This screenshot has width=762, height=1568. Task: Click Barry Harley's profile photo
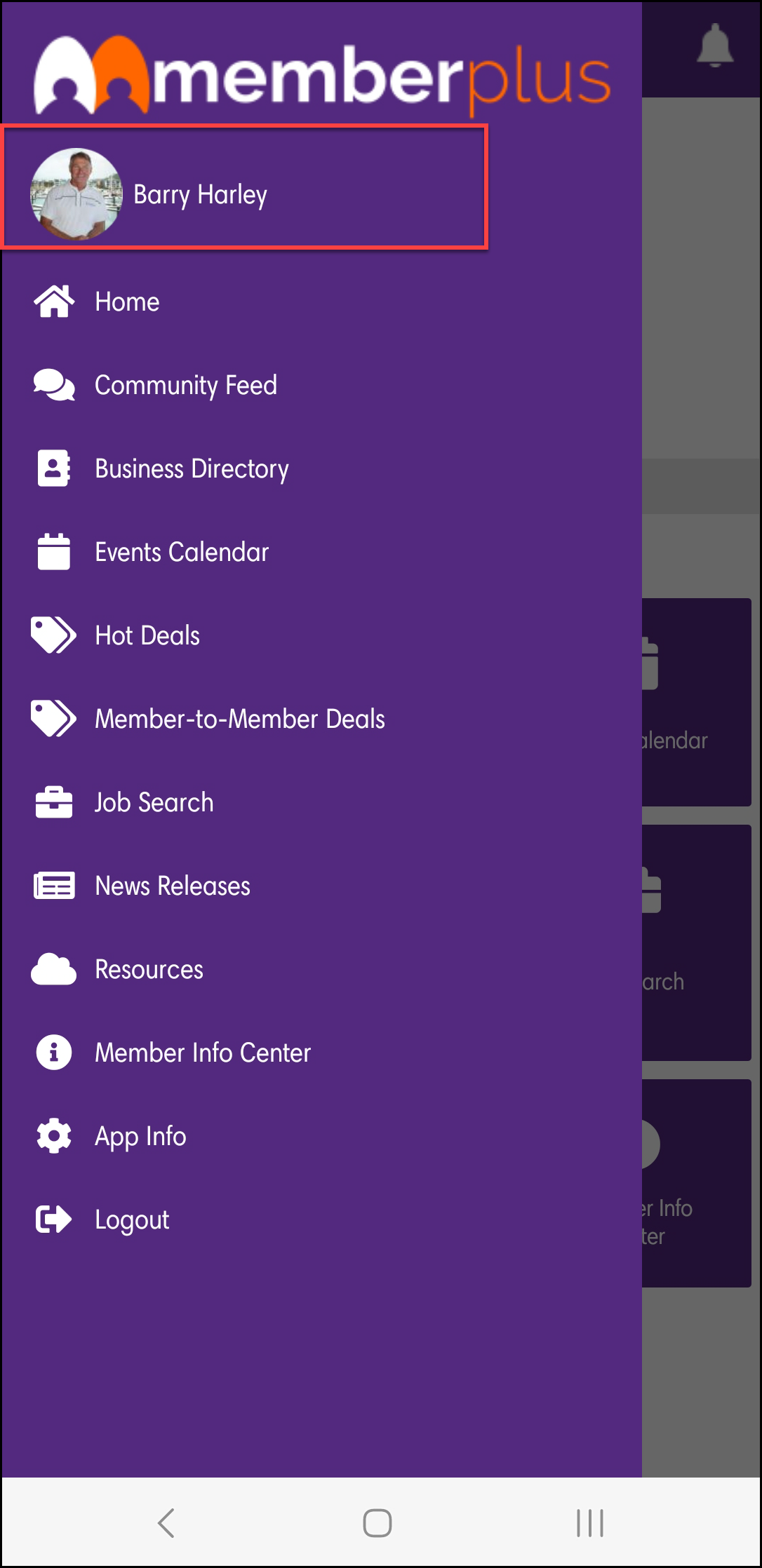tap(76, 194)
